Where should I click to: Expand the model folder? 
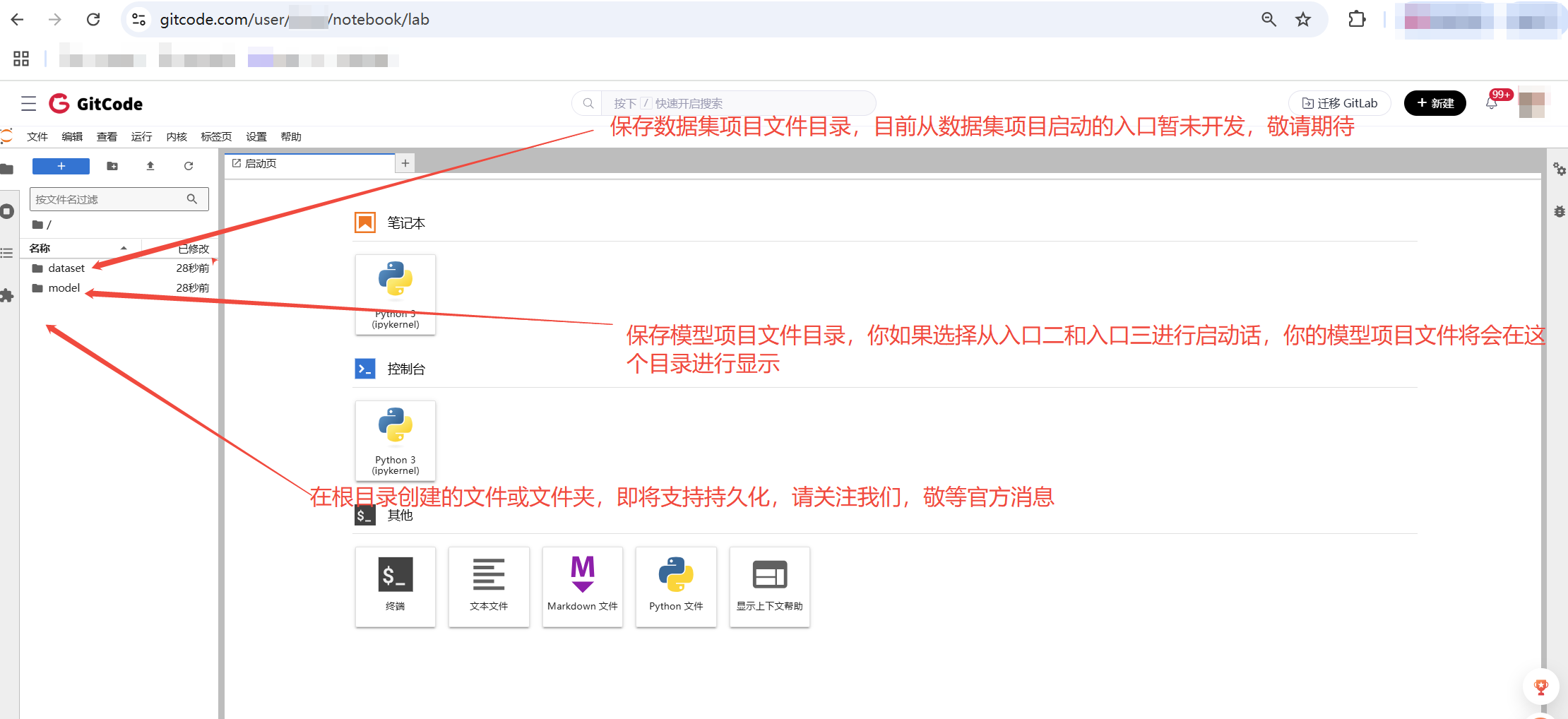[64, 288]
